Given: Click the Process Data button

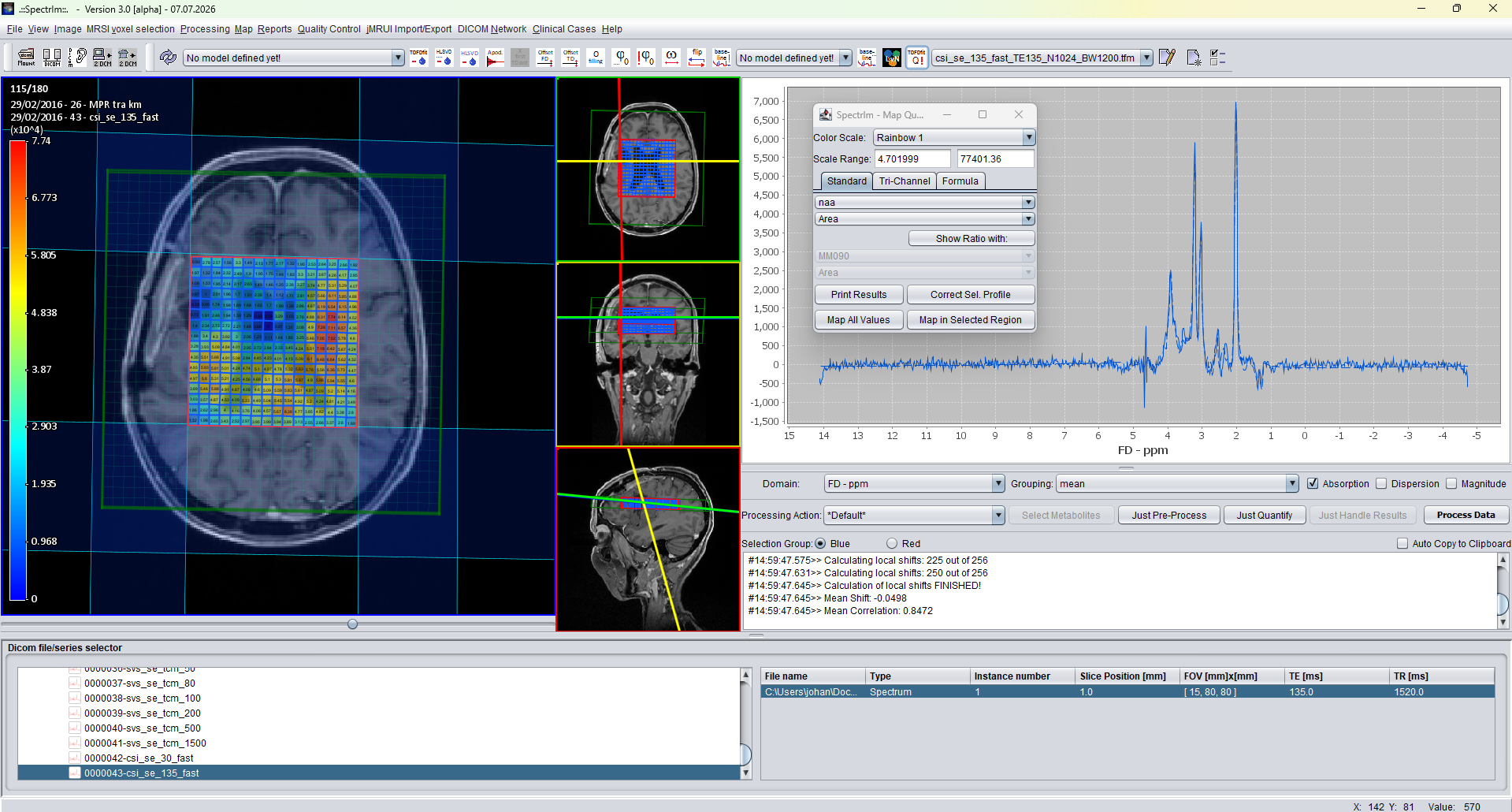Looking at the screenshot, I should [x=1466, y=515].
